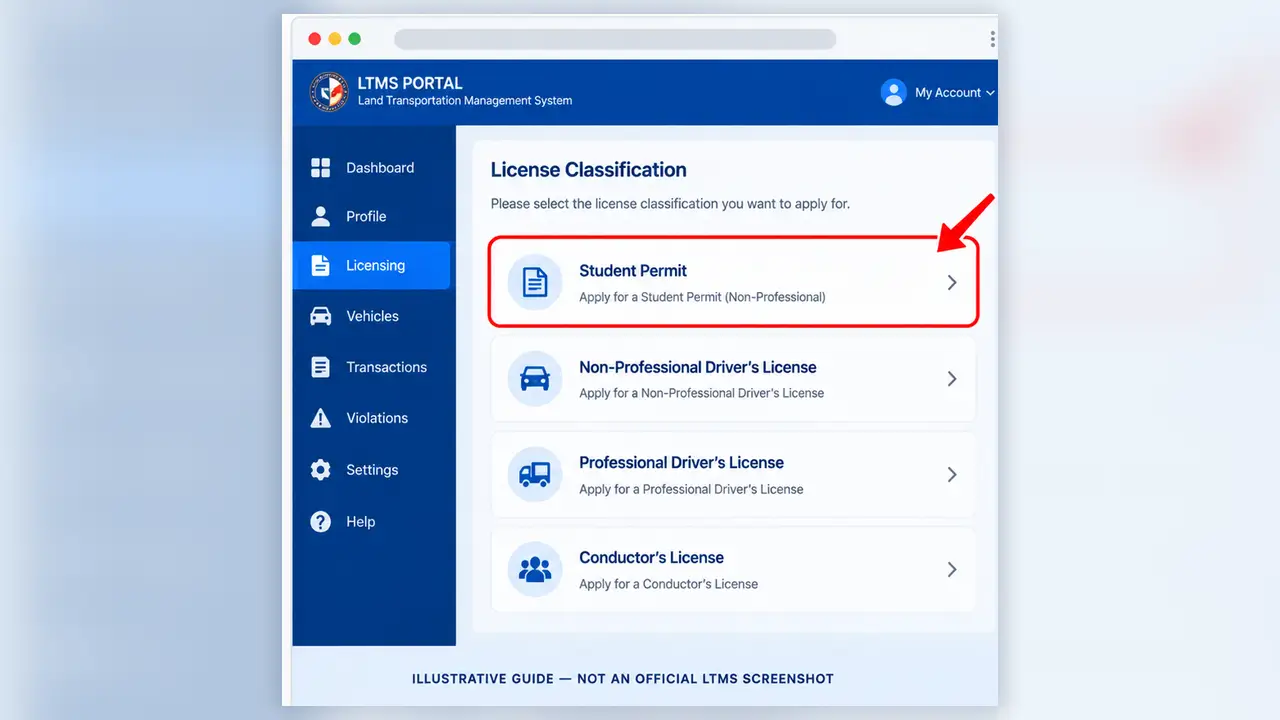The image size is (1280, 720).
Task: Open the Settings gear icon
Action: click(x=320, y=470)
